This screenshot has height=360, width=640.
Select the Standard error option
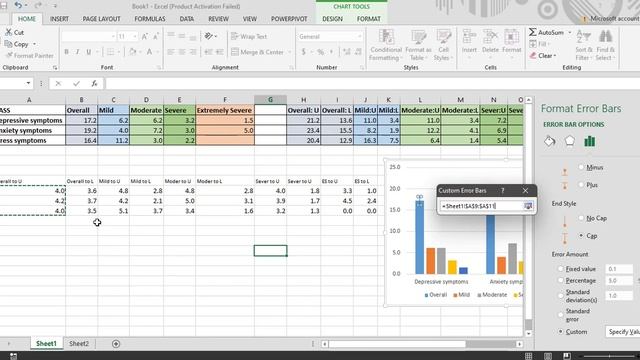561,315
